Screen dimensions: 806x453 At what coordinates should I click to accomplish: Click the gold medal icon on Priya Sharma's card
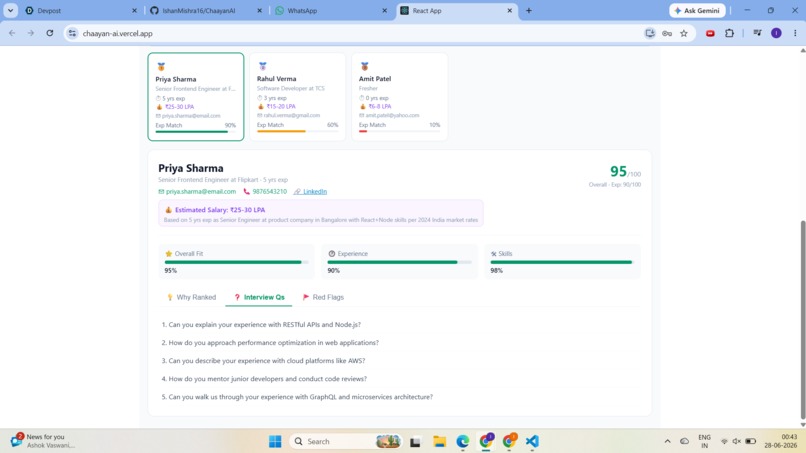point(161,67)
